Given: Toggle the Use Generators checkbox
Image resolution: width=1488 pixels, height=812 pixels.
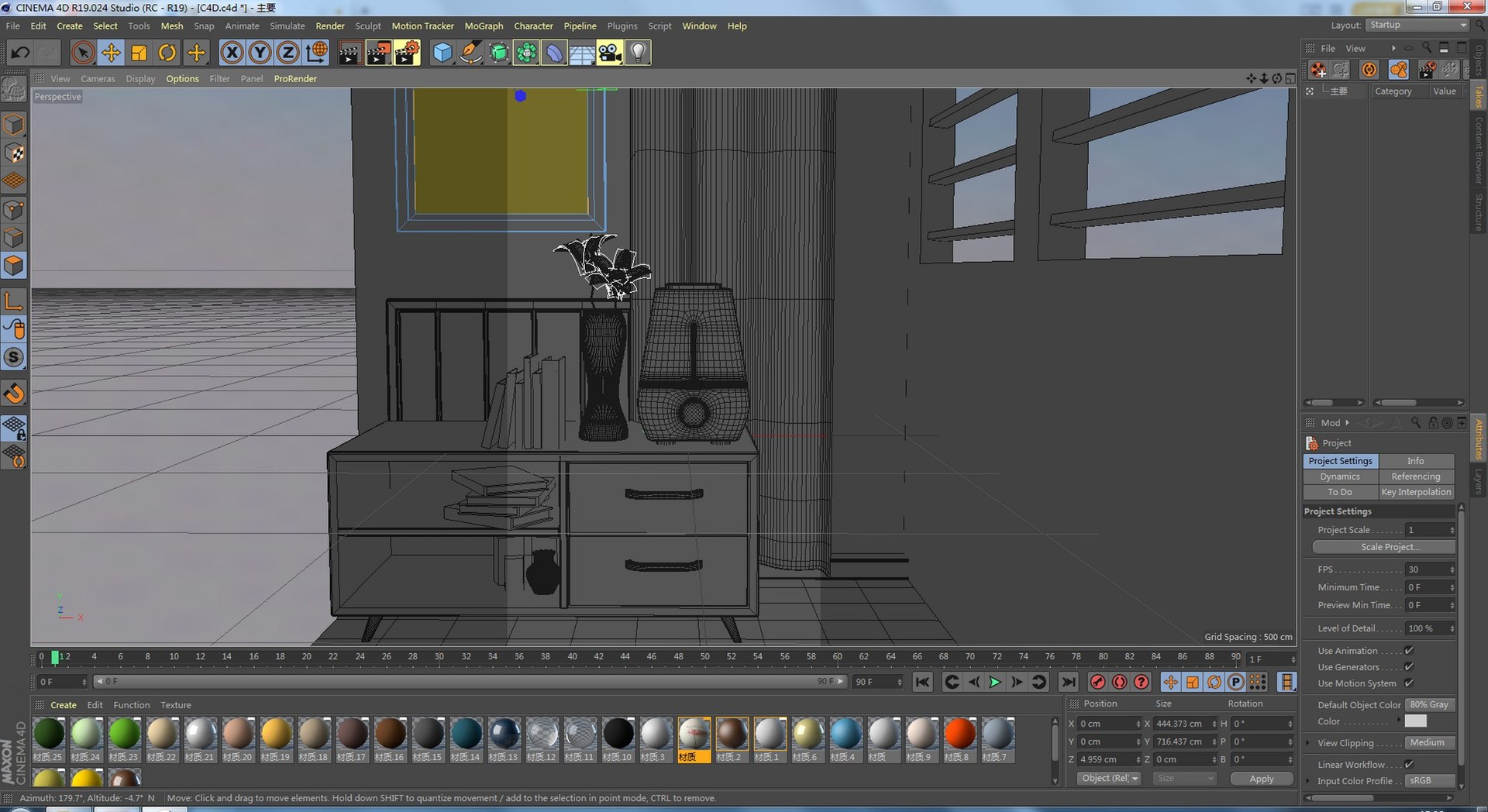Looking at the screenshot, I should pyautogui.click(x=1409, y=667).
